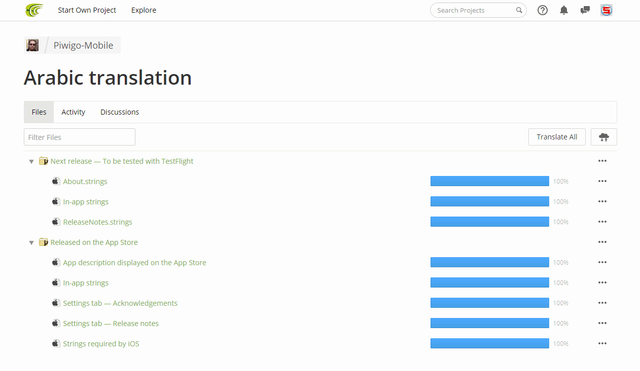Image resolution: width=640 pixels, height=371 pixels.
Task: Open Released on the App Store link
Action: coord(94,242)
